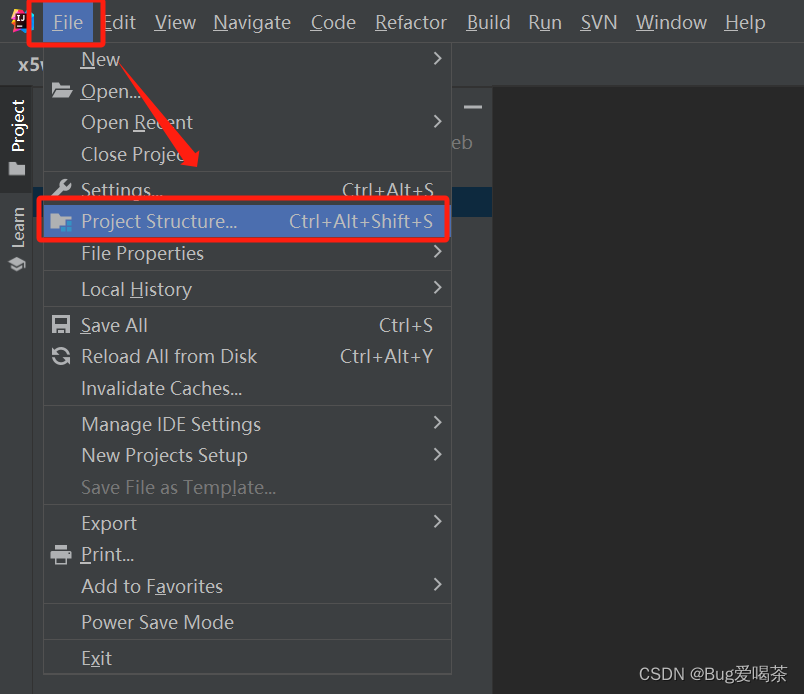This screenshot has height=694, width=804.
Task: Click the printer icon beside Print...
Action: point(61,554)
